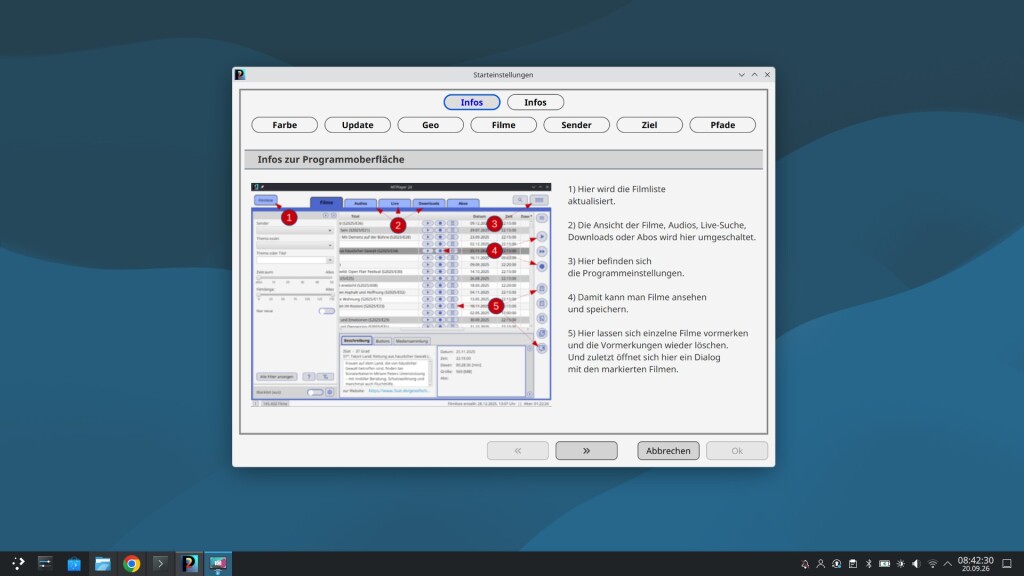Open System Settings from the taskbar
Viewport: 1024px width, 576px height.
click(x=45, y=563)
